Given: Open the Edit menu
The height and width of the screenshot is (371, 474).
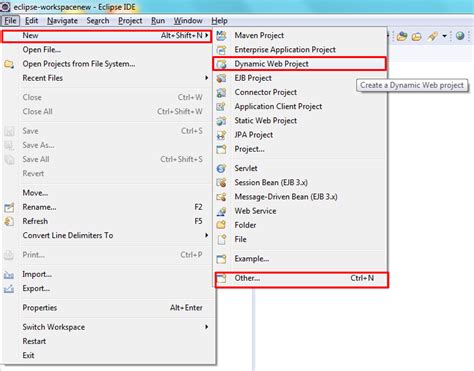Looking at the screenshot, I should click(x=31, y=21).
